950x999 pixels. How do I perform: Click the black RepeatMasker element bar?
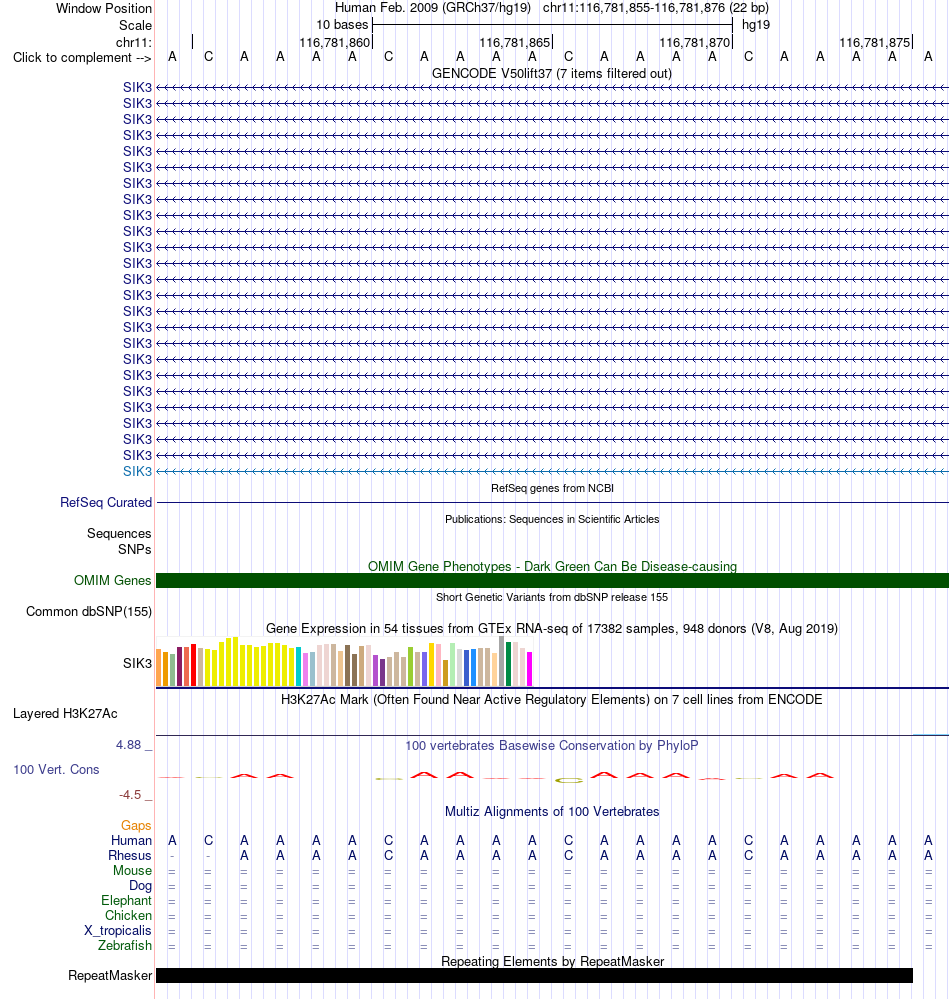point(535,975)
